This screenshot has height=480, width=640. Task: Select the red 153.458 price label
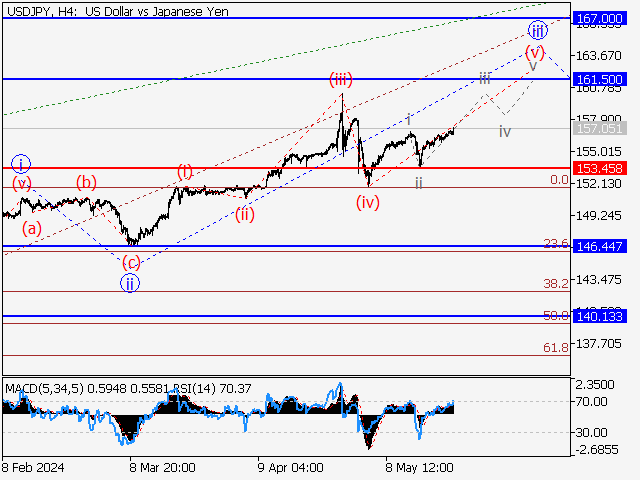(x=599, y=168)
